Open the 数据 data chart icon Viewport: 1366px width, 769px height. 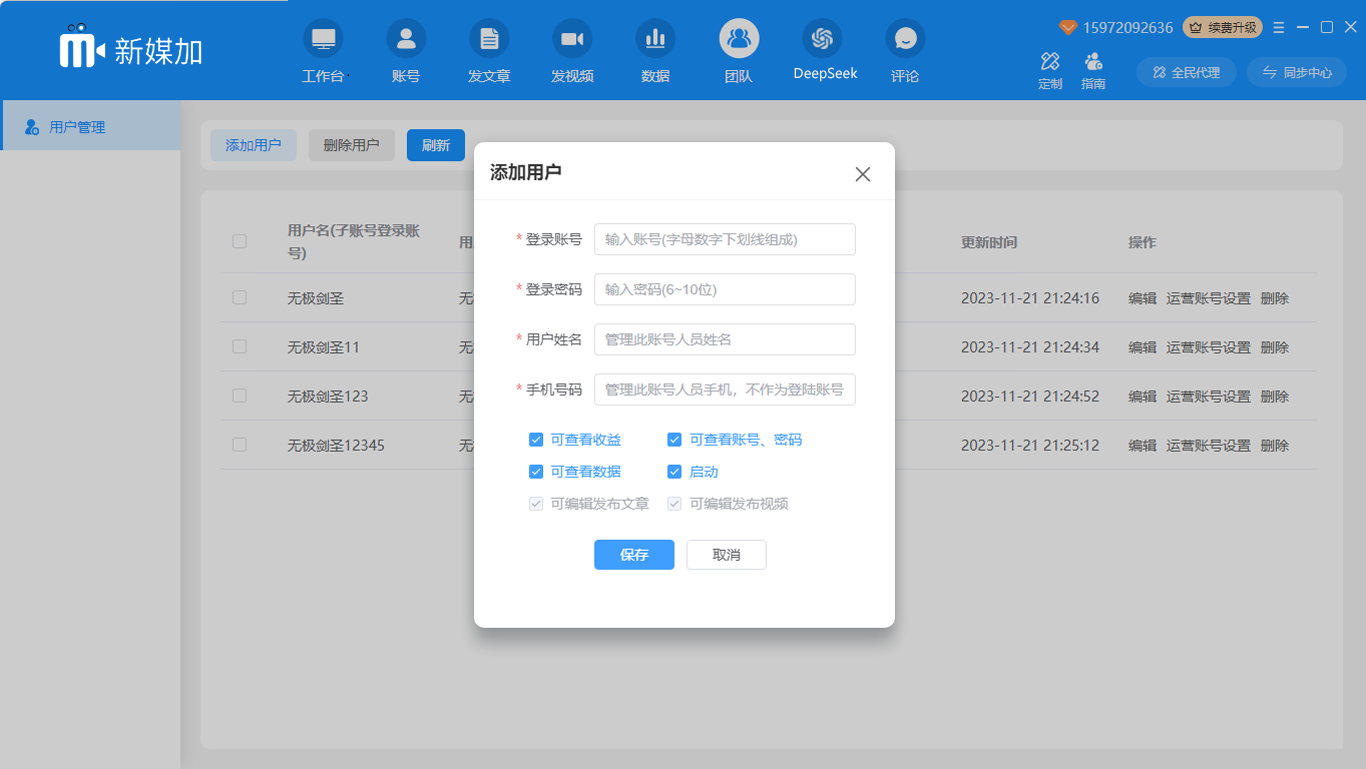(x=655, y=40)
